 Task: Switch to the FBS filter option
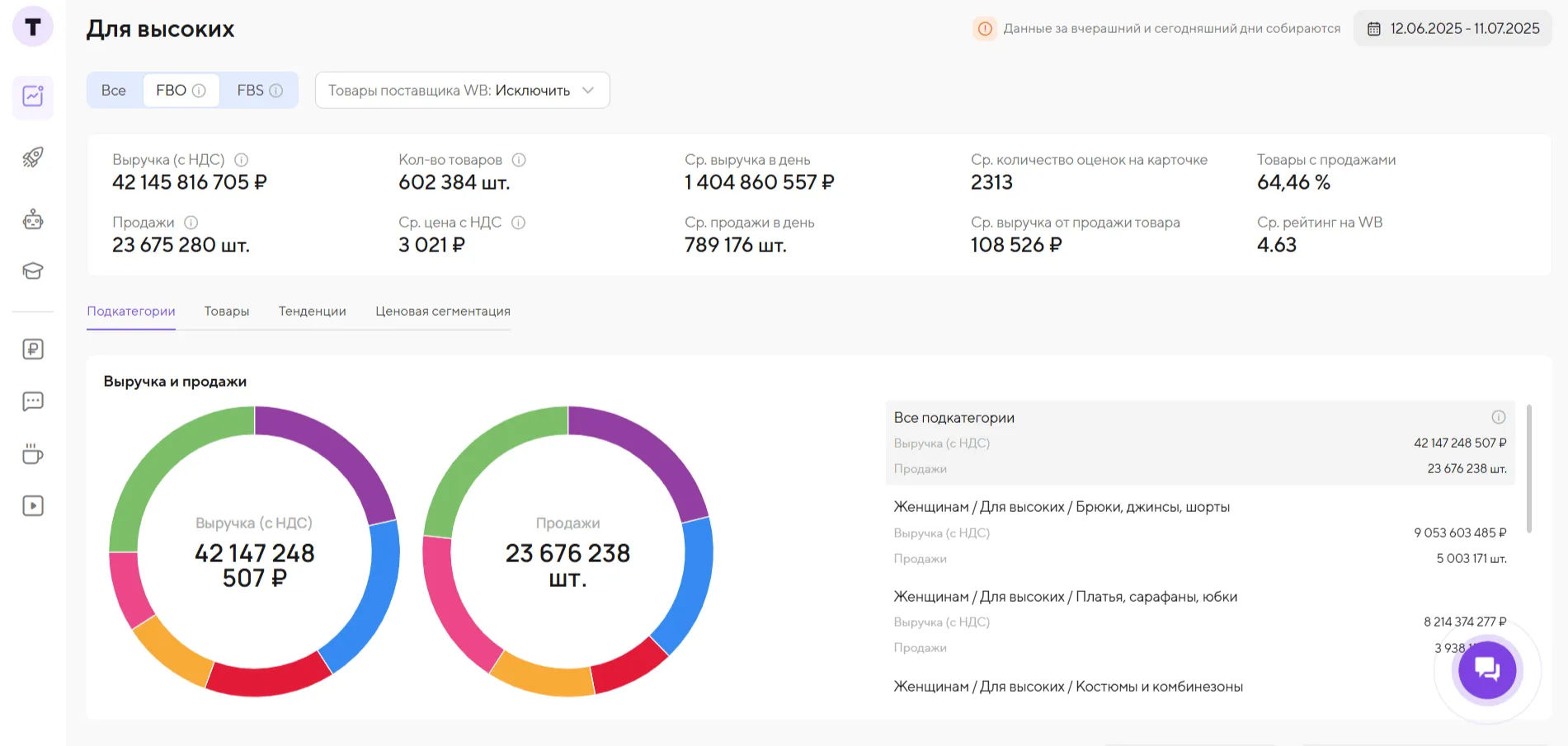click(x=258, y=91)
